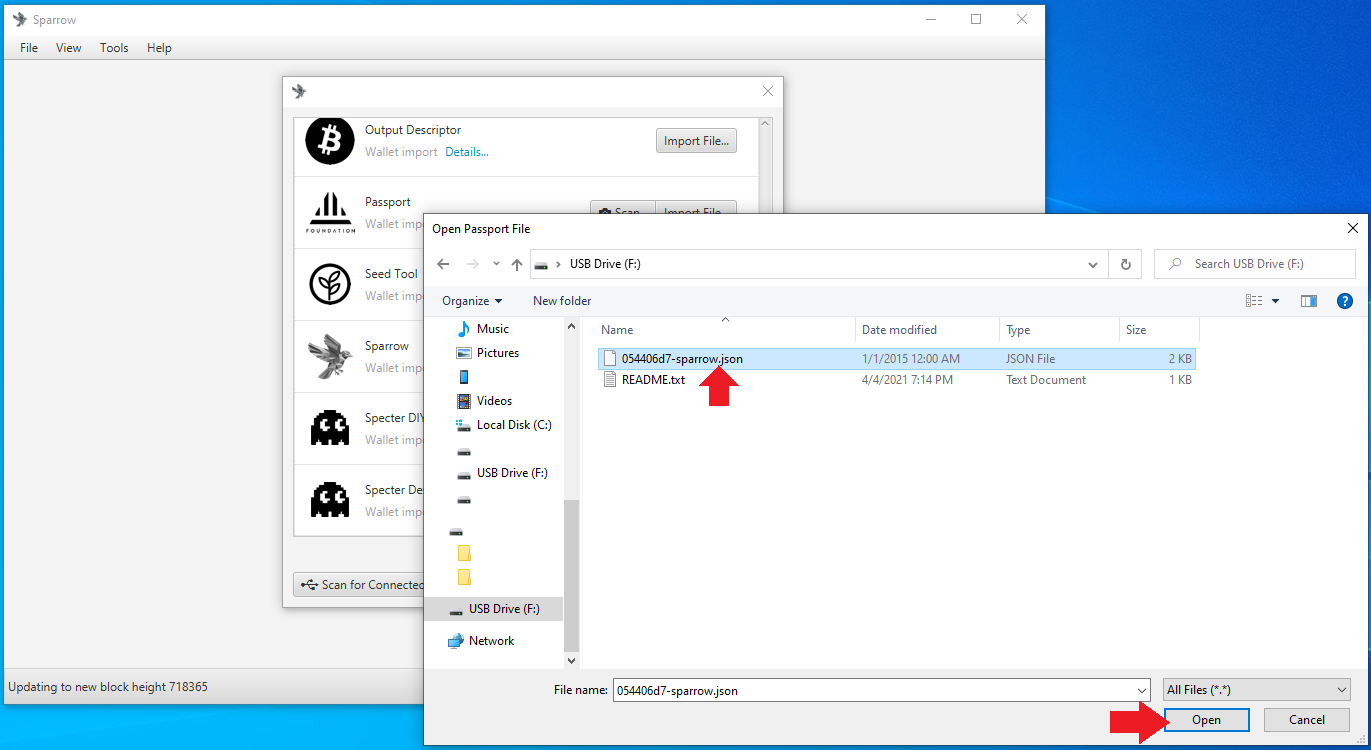Click Import File for Output Descriptor
Viewport: 1371px width, 750px height.
click(696, 141)
